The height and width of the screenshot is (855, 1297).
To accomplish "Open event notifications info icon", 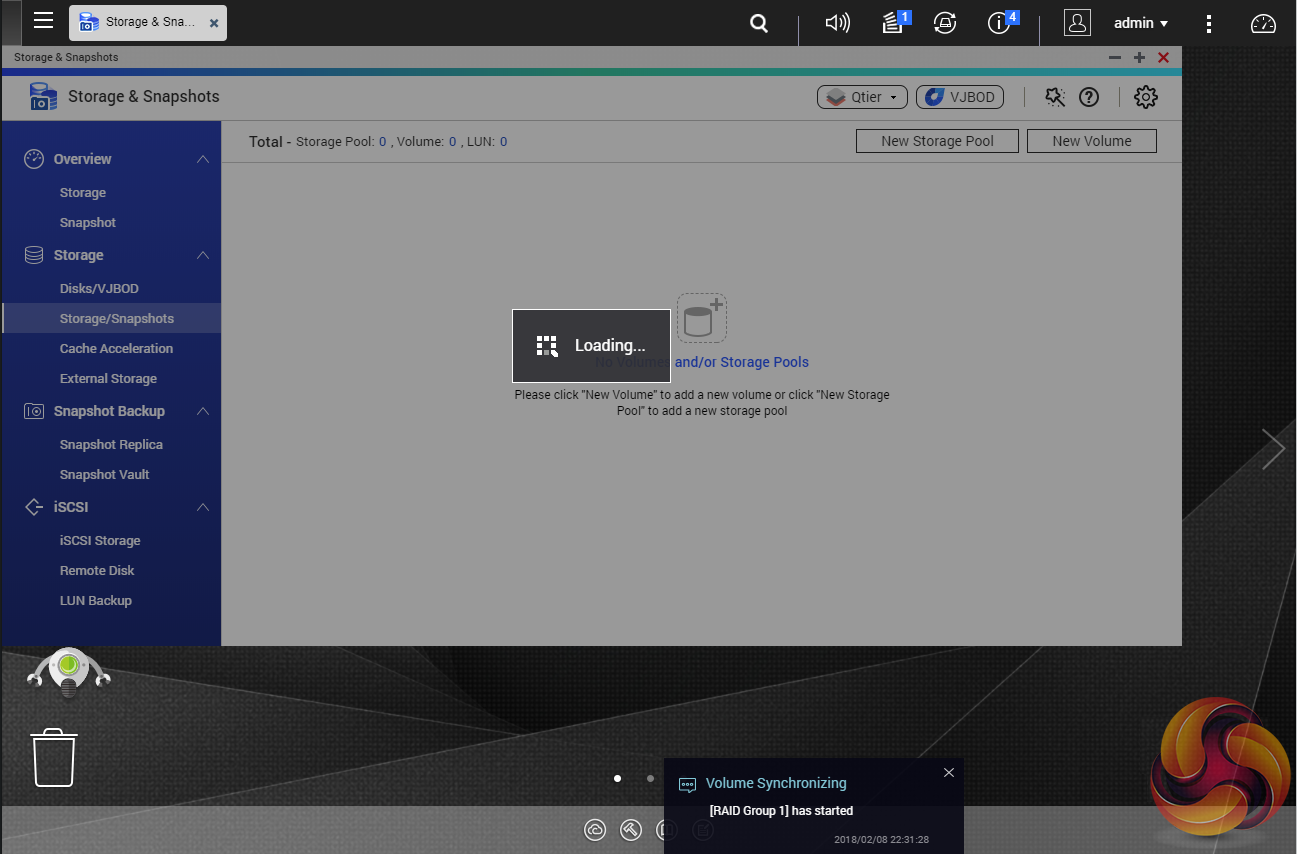I will coord(999,23).
